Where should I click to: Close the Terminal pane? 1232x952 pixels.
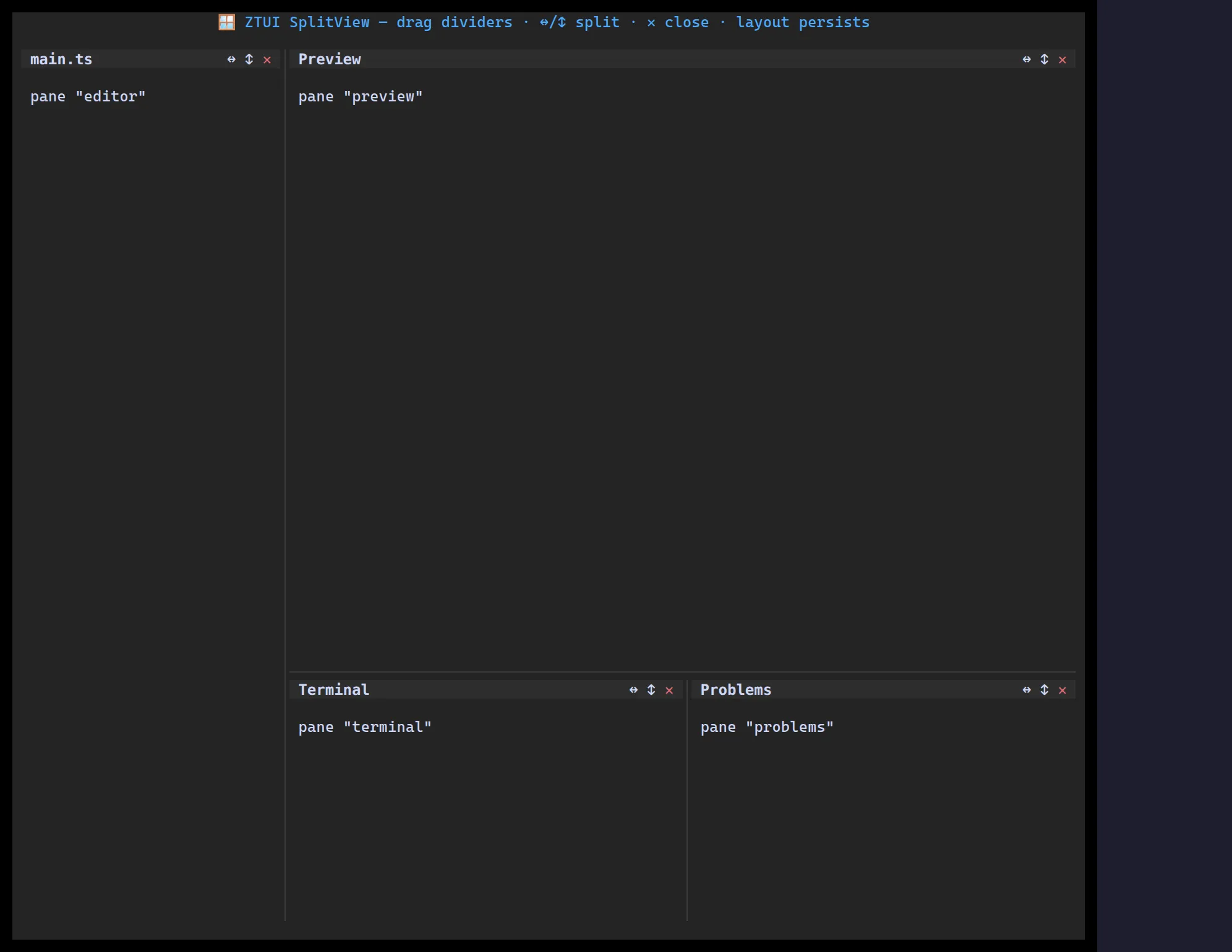(x=669, y=691)
